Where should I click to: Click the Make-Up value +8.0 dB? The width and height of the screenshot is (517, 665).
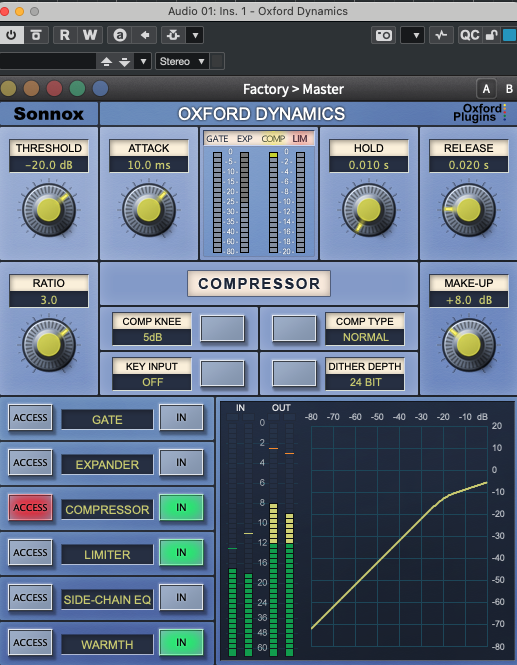coord(469,300)
